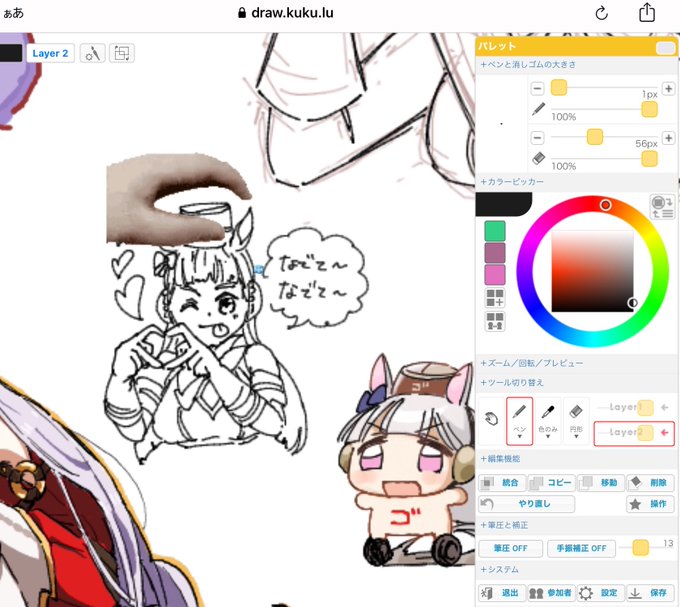Increase eraser size with plus button
Screen dimensions: 680x607
click(668, 138)
